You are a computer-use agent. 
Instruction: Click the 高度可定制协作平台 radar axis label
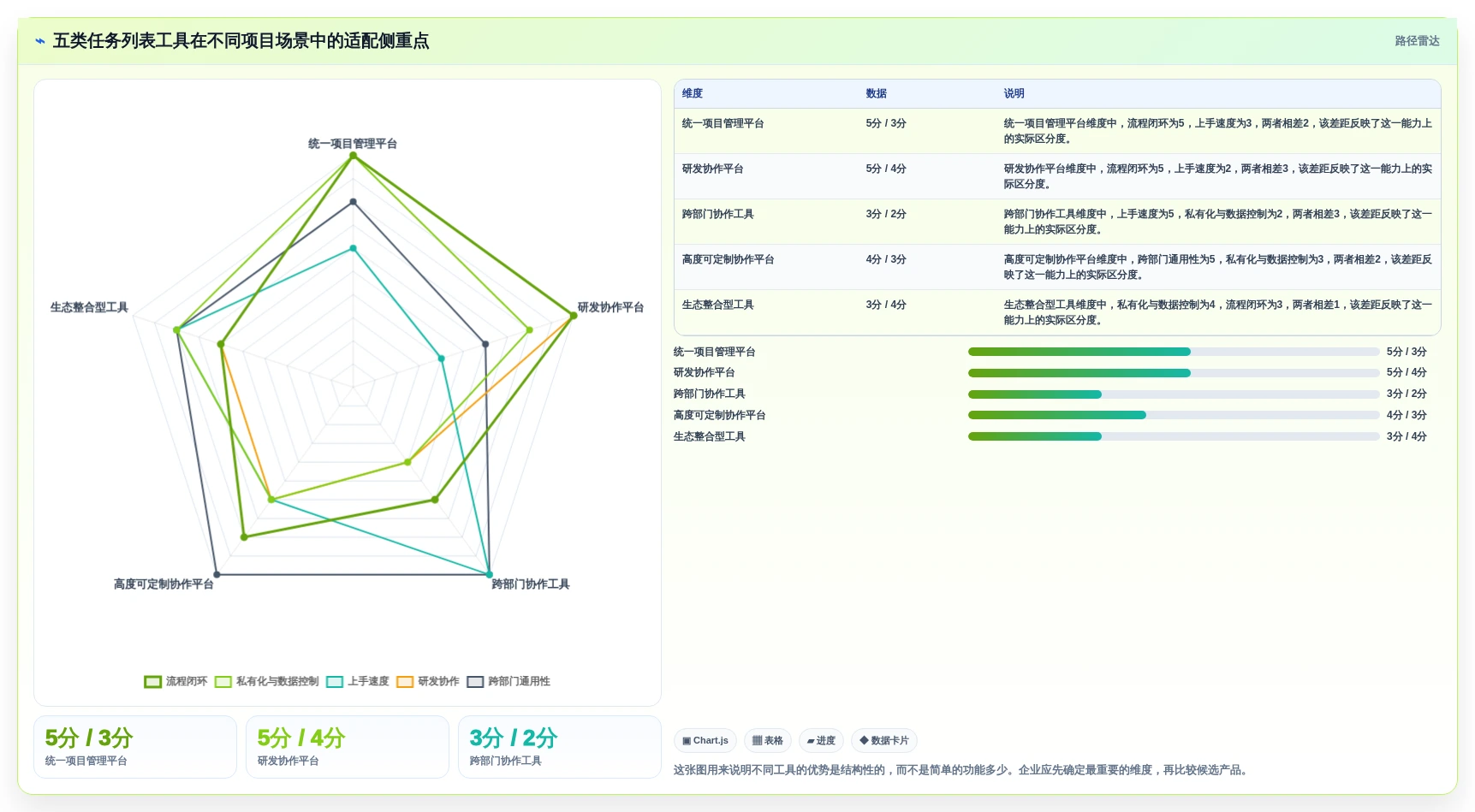click(x=164, y=584)
